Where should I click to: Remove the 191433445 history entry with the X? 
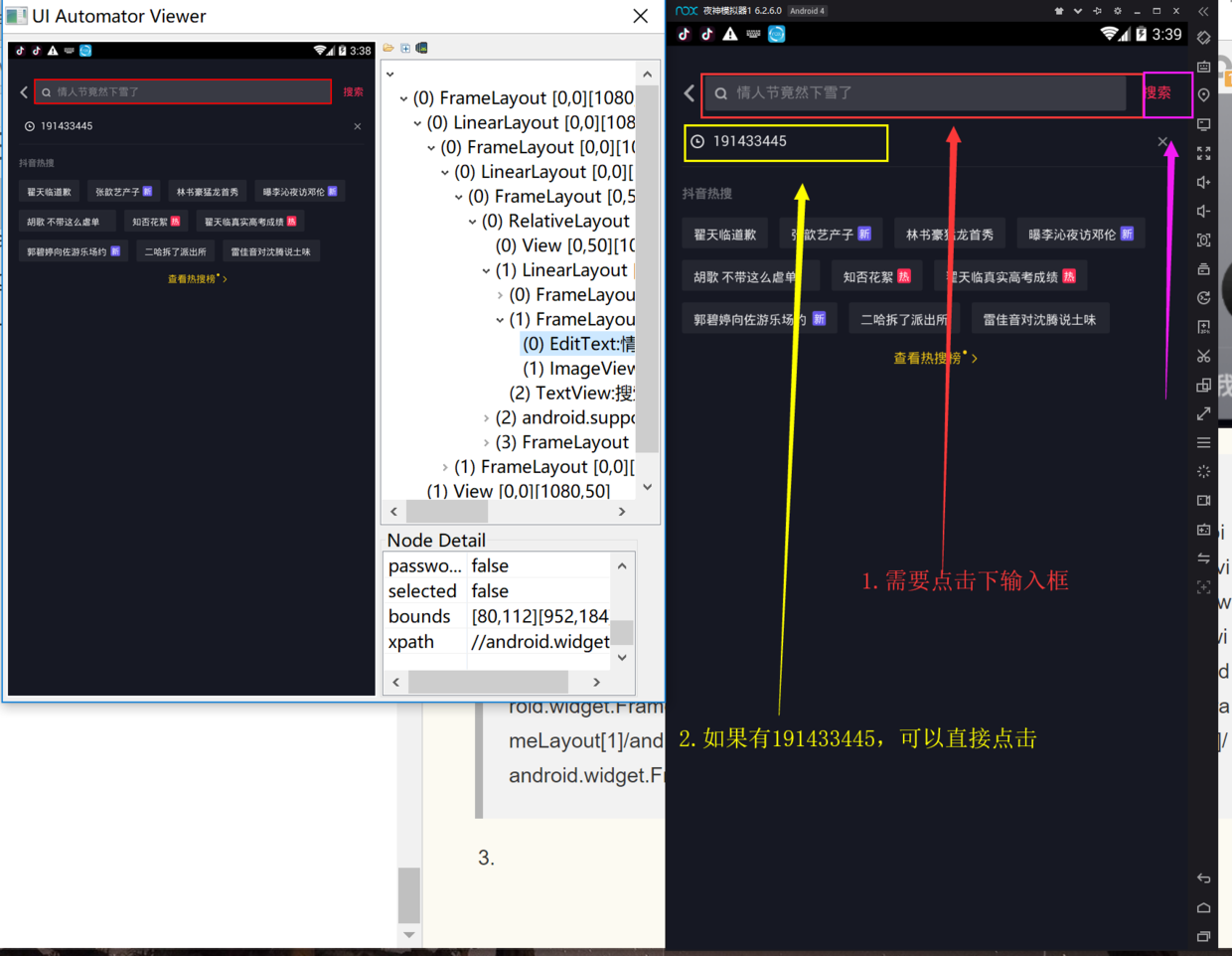coord(1162,141)
